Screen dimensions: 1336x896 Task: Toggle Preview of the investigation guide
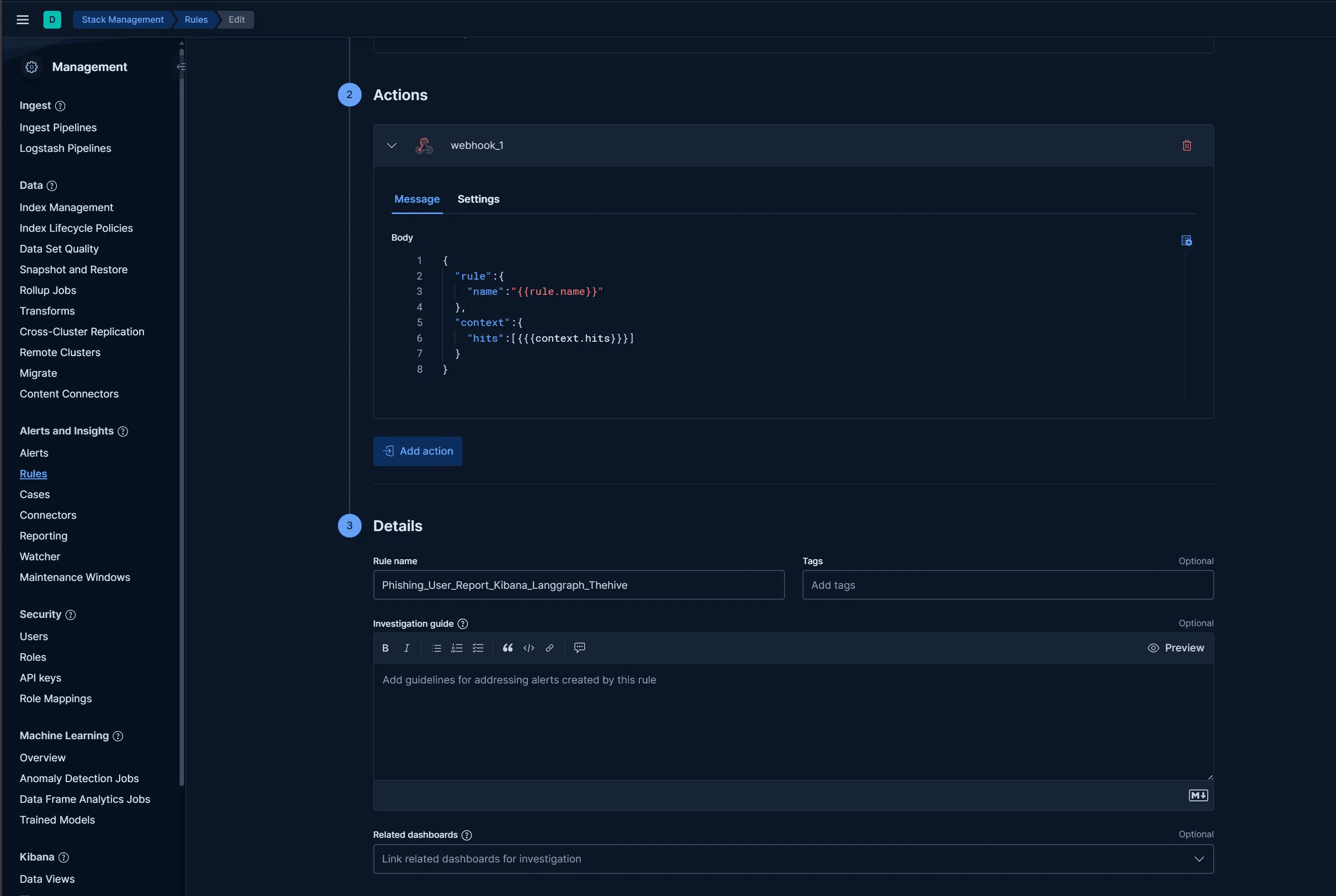coord(1175,648)
